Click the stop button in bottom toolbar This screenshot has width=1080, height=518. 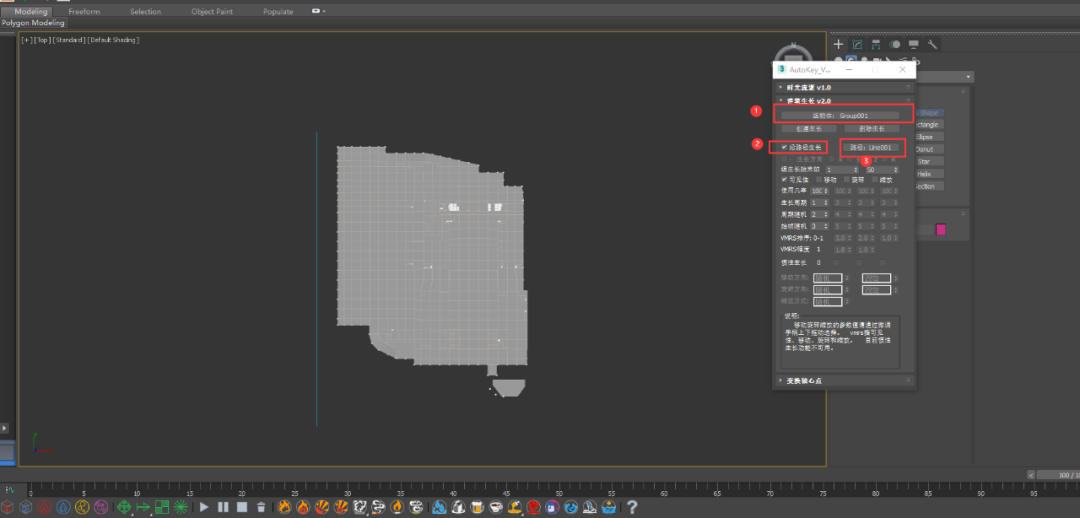tap(242, 507)
